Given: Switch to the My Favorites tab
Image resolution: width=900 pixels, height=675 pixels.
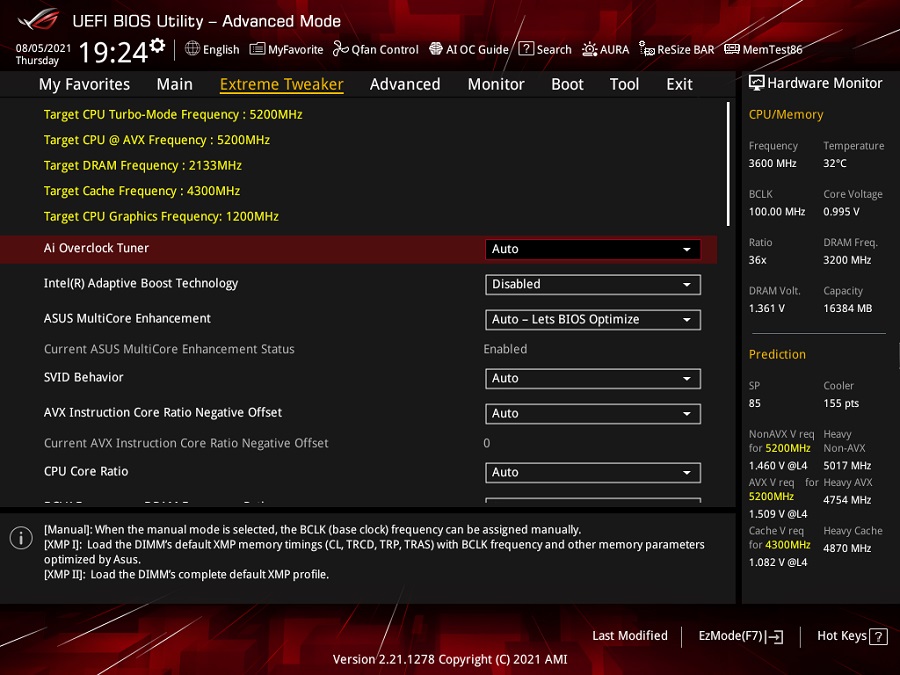Looking at the screenshot, I should (x=84, y=84).
